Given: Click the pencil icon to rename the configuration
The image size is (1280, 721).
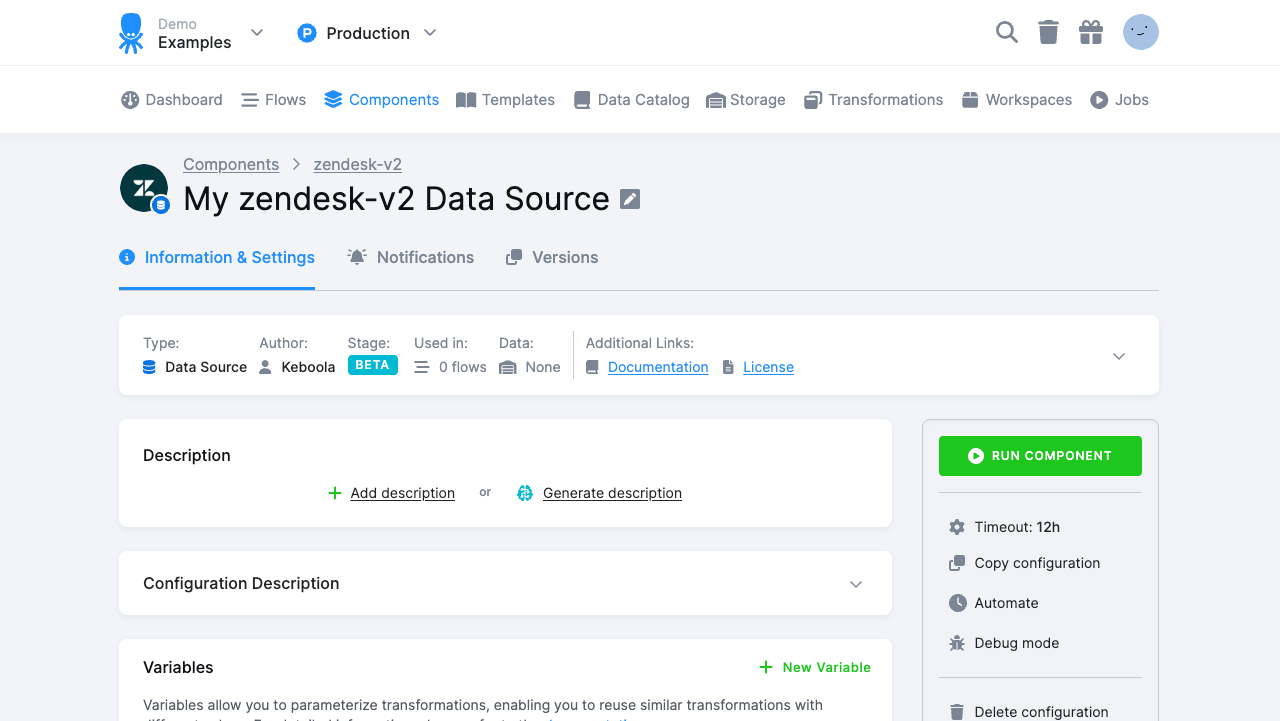Looking at the screenshot, I should click(x=629, y=198).
